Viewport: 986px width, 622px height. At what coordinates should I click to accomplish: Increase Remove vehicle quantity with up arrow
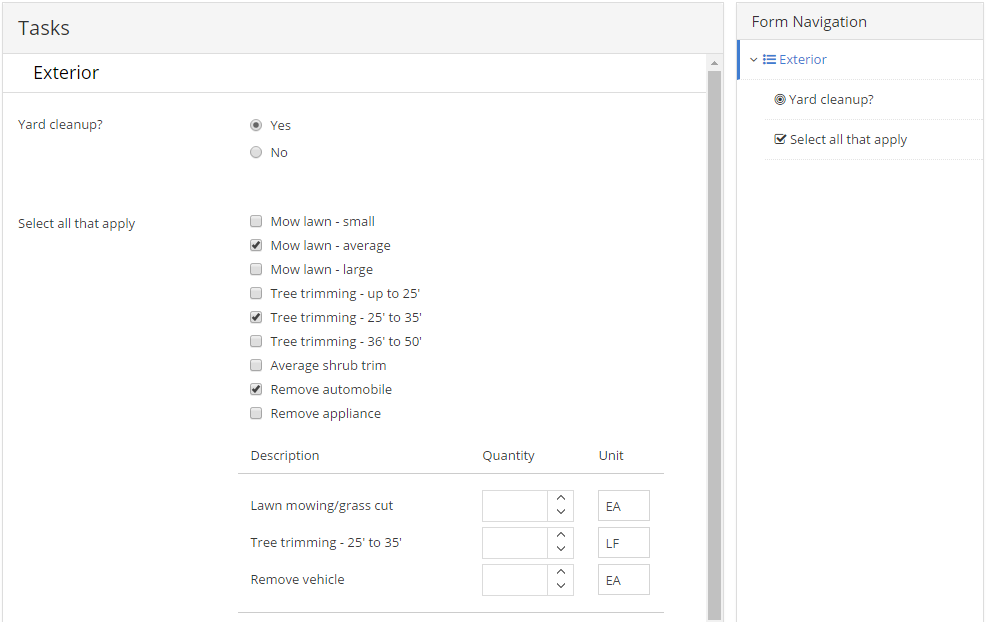click(x=561, y=572)
